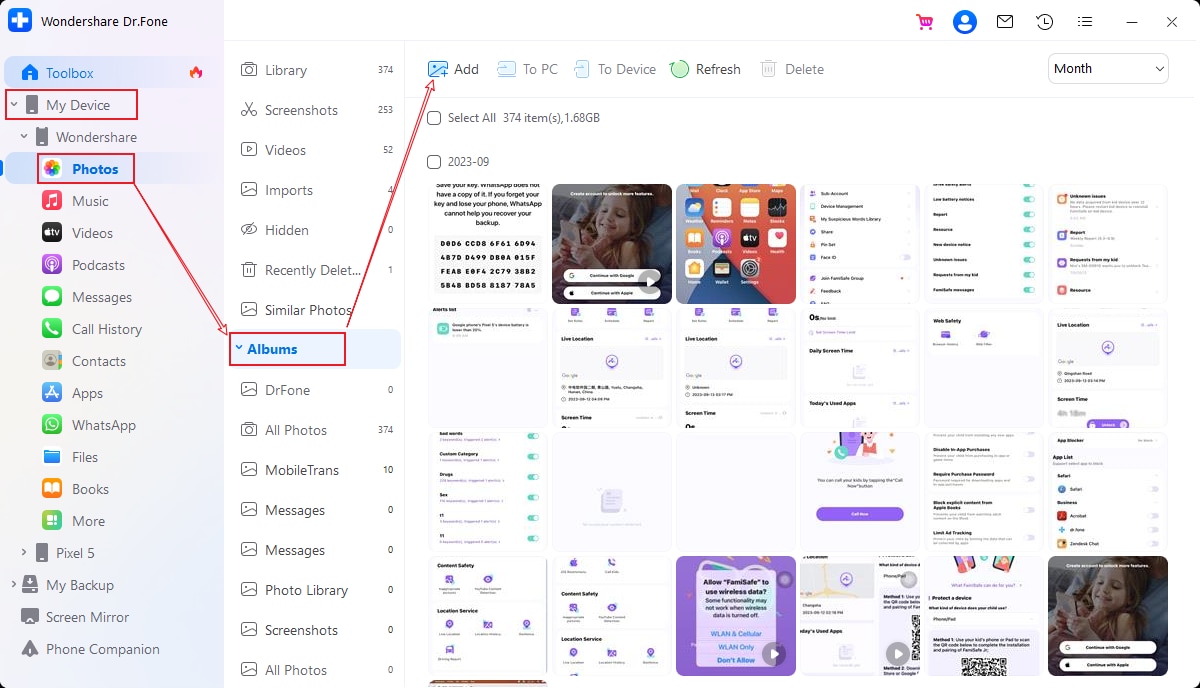Select the WhatsApp backup key thumbnail
Screen dimensions: 1200x688
488,244
